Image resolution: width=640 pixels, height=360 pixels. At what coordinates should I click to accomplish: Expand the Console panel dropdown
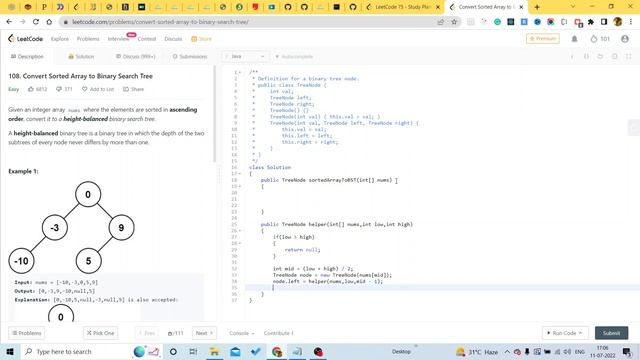242,333
